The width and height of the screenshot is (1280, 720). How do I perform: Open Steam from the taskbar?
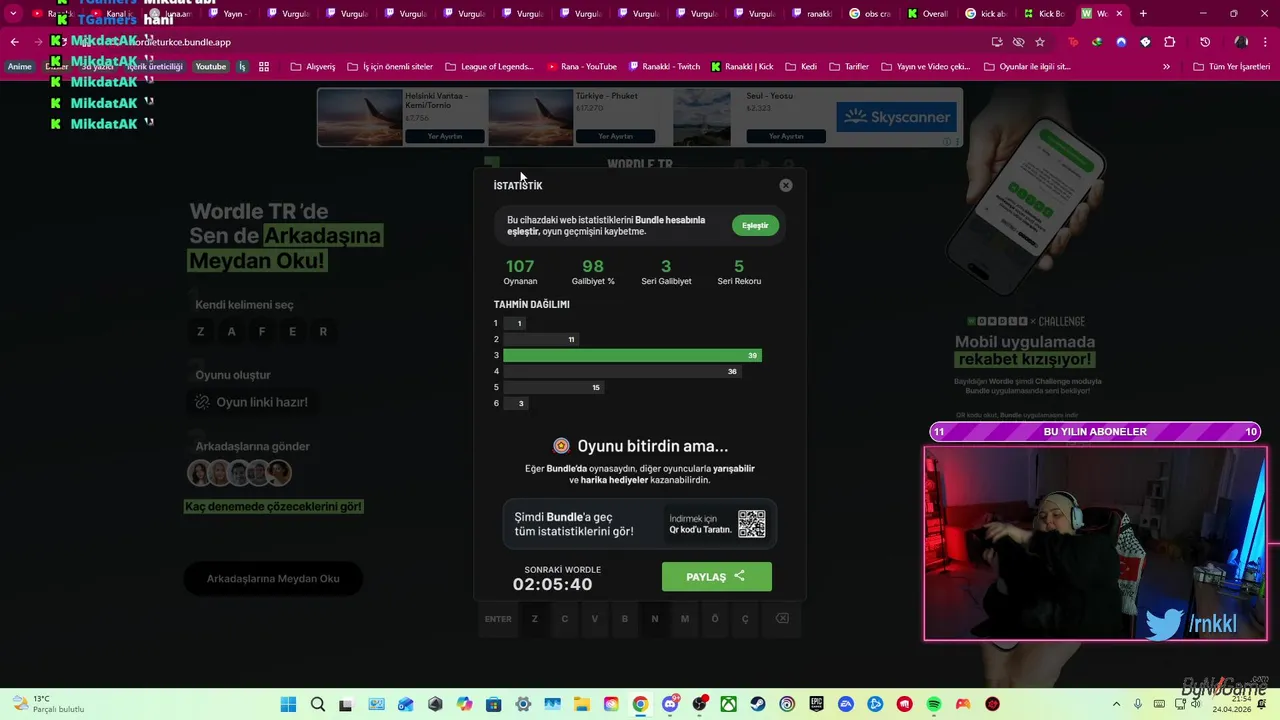point(758,705)
